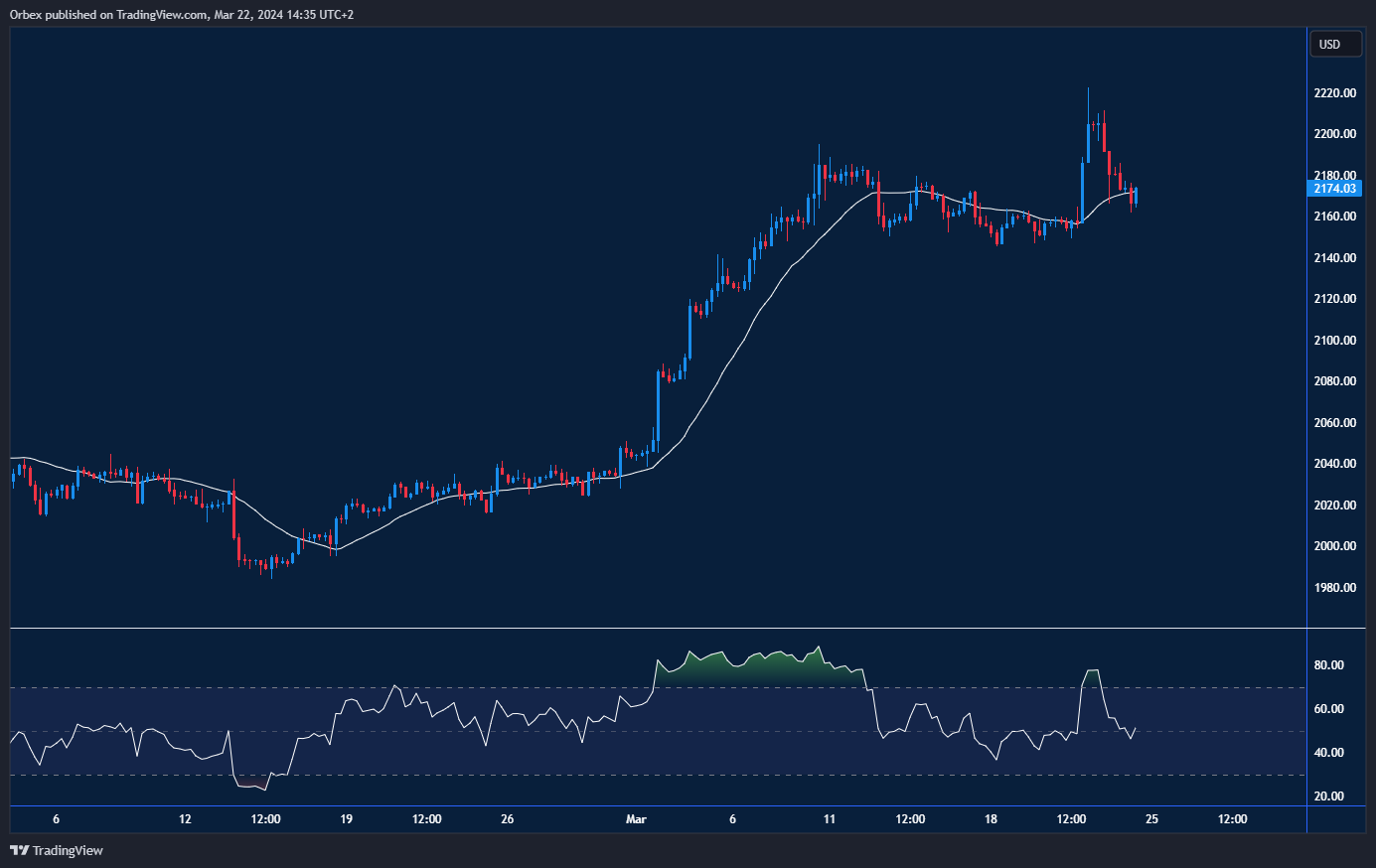Screen dimensions: 1376x868
Task: Select the Mar label on the time axis
Action: click(x=635, y=819)
